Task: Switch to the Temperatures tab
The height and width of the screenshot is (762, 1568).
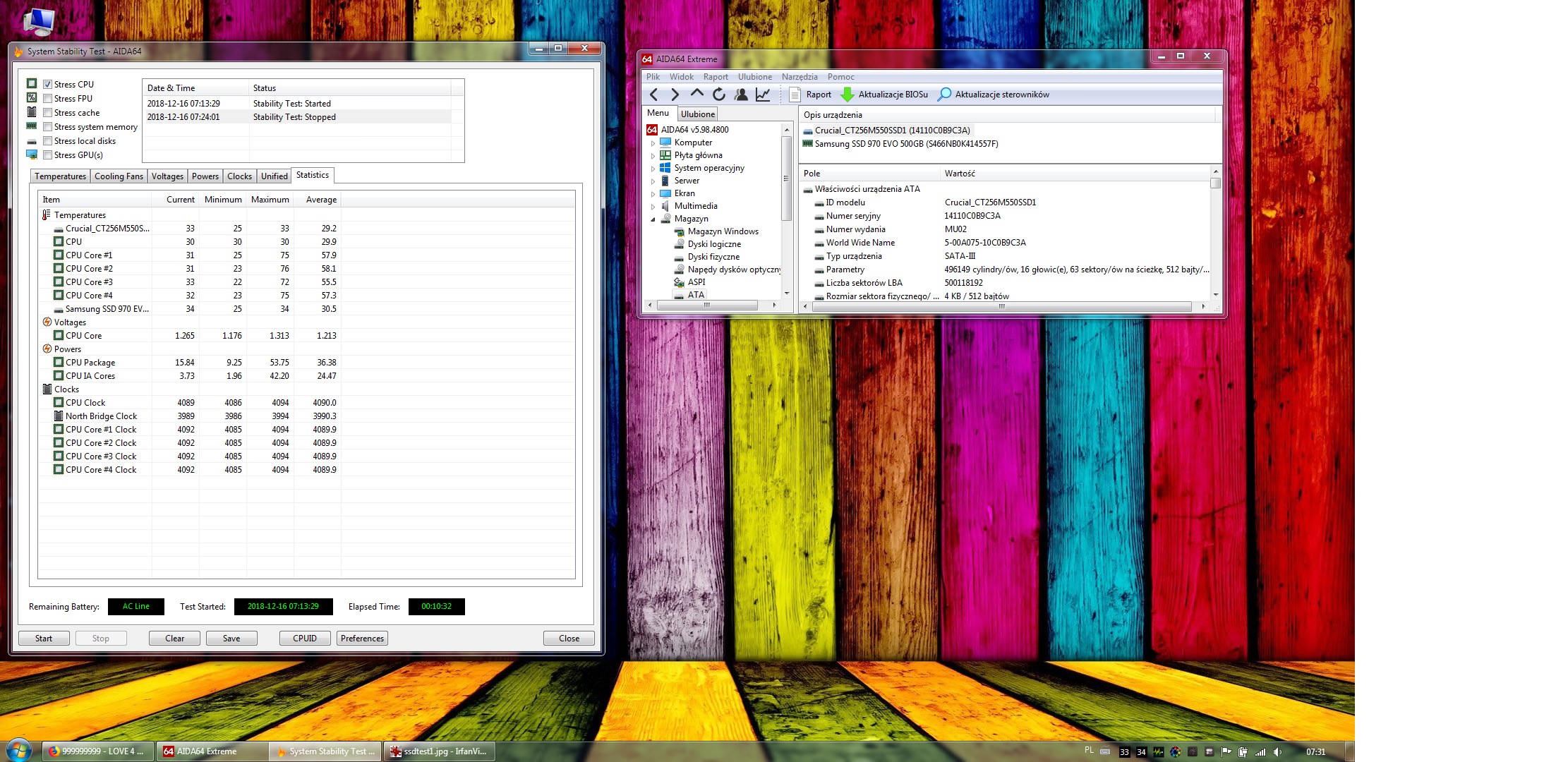Action: 60,176
